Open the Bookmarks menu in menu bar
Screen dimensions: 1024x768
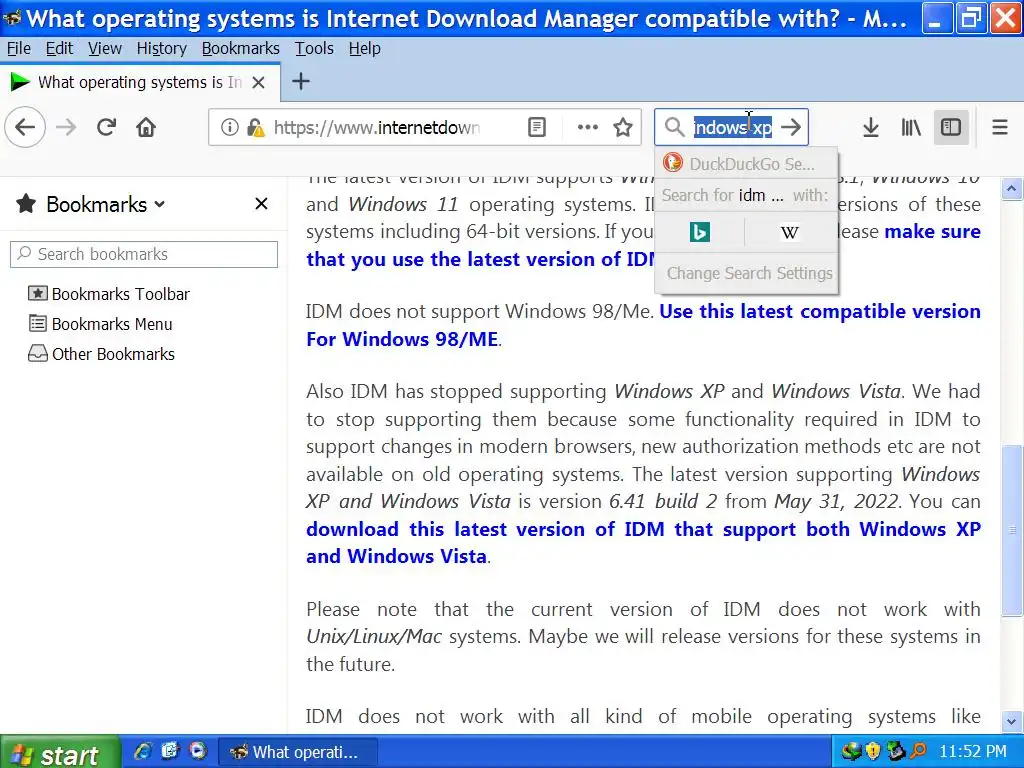click(240, 48)
